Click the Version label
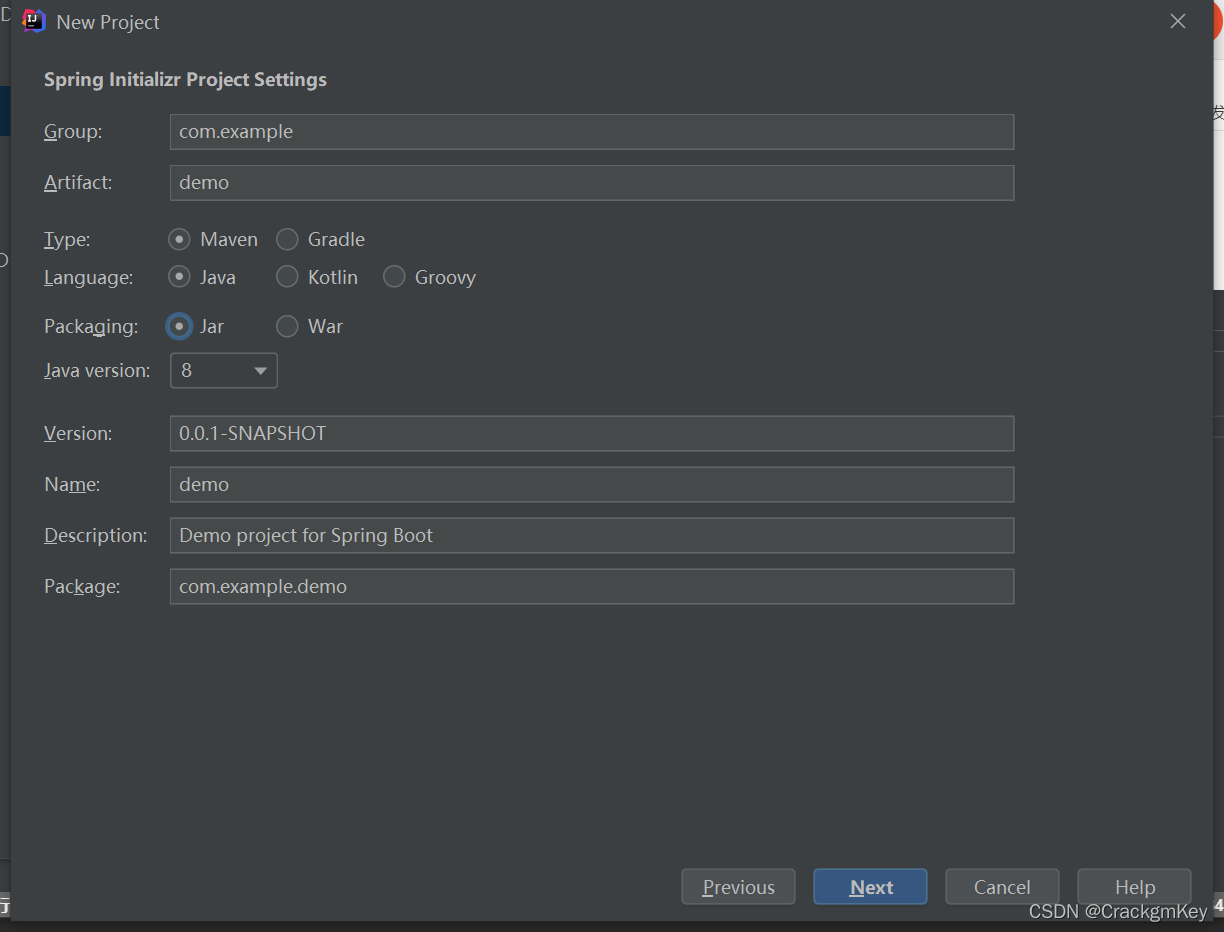Viewport: 1224px width, 932px height. (x=78, y=434)
